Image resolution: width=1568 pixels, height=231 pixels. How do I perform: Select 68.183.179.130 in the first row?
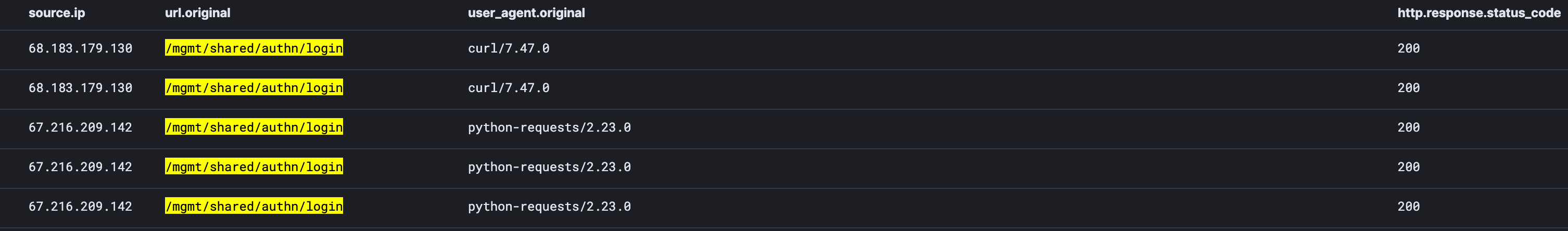click(80, 48)
